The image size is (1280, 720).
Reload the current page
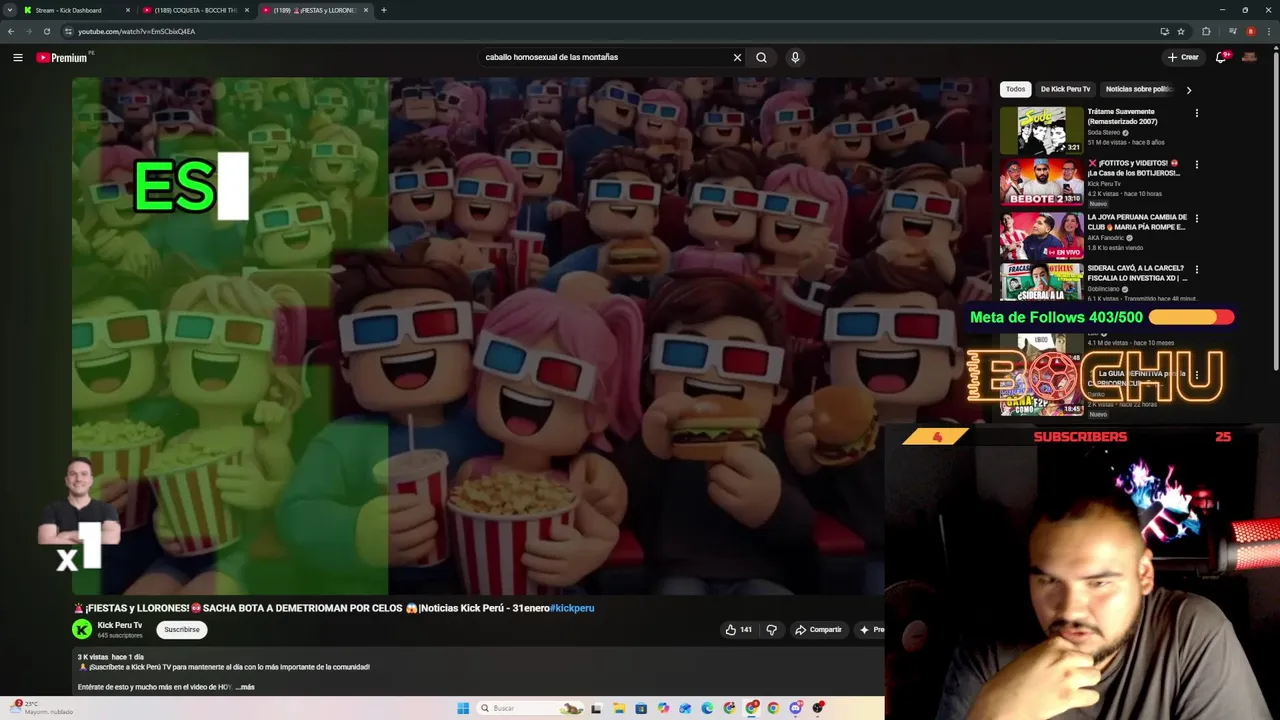46,31
